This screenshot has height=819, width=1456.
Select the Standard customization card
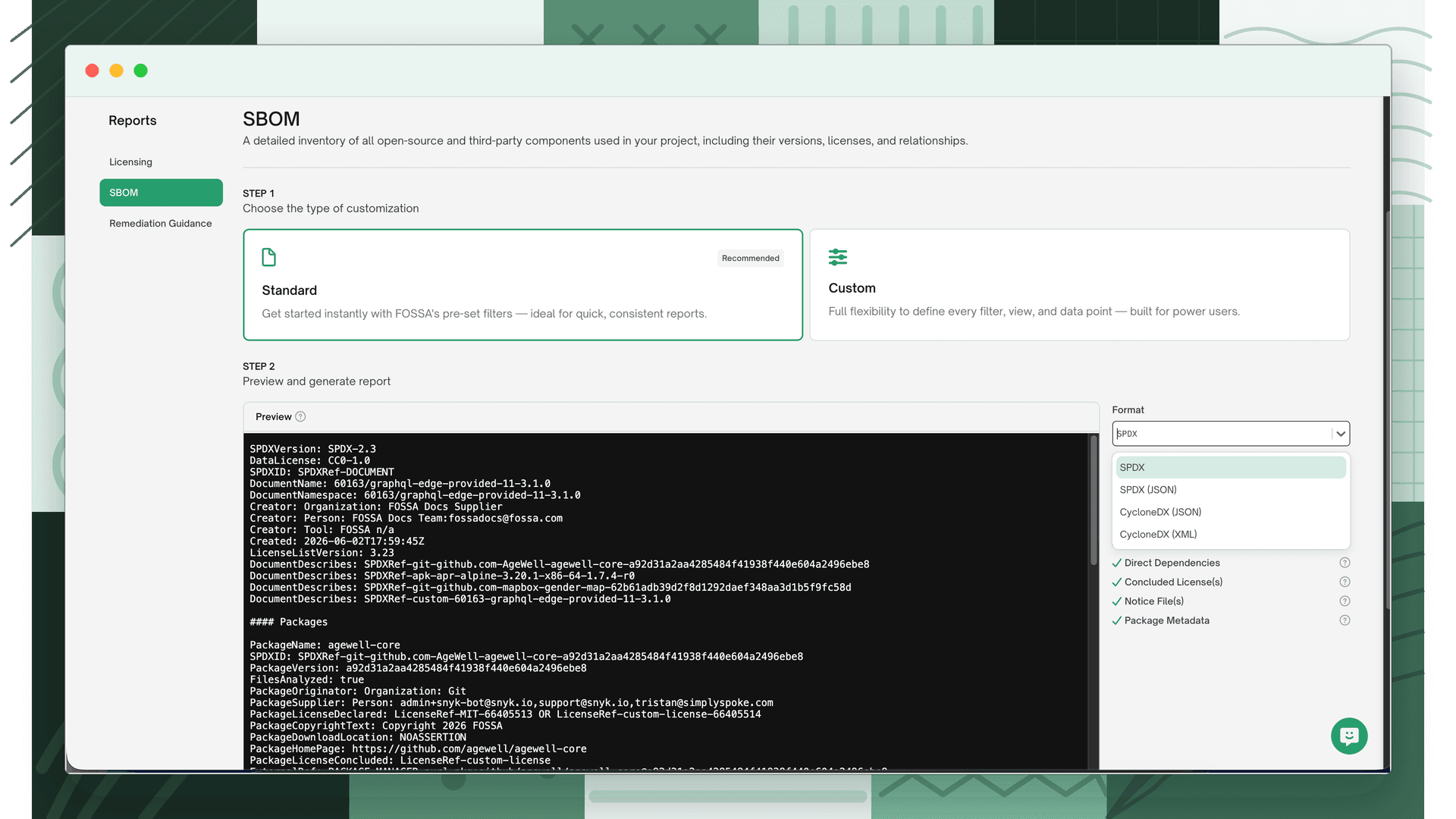522,284
